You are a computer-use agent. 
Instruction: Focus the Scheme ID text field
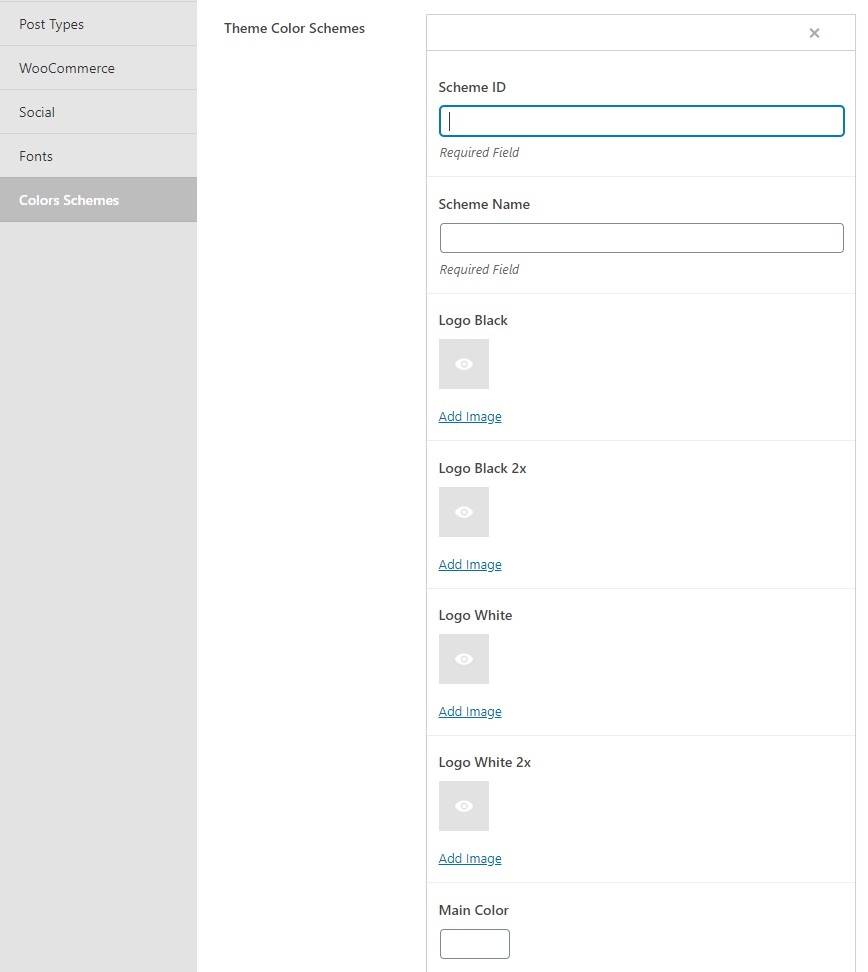coord(642,121)
